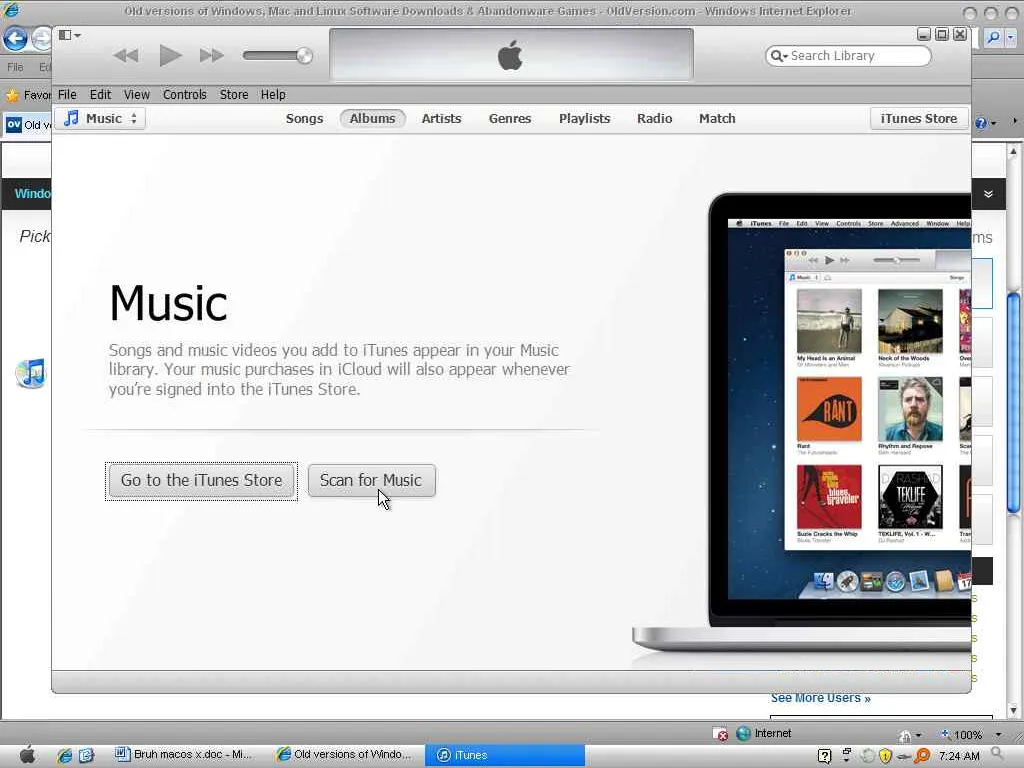Open the IE search provider dropdown arrow
1024x768 pixels.
pyautogui.click(x=1011, y=38)
